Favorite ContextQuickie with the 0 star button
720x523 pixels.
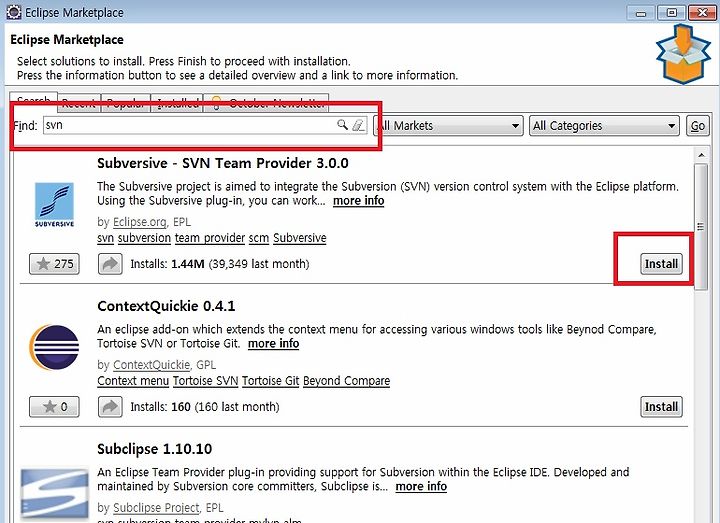point(54,407)
